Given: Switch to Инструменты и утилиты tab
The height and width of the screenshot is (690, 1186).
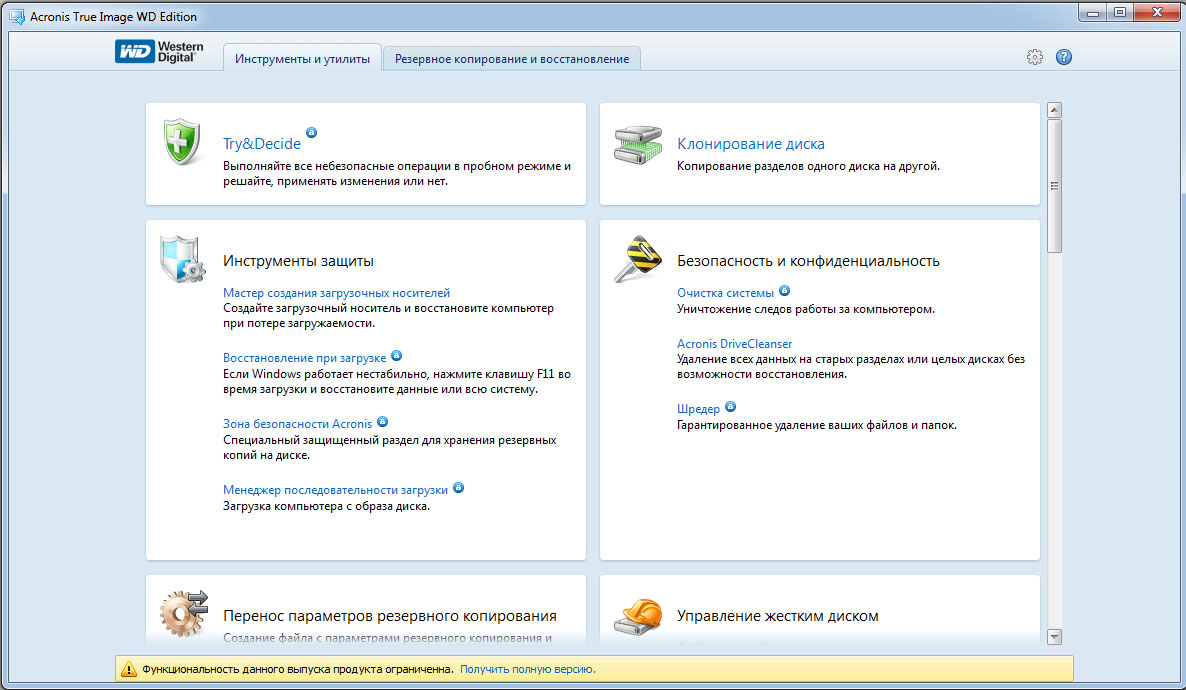Looking at the screenshot, I should 302,58.
